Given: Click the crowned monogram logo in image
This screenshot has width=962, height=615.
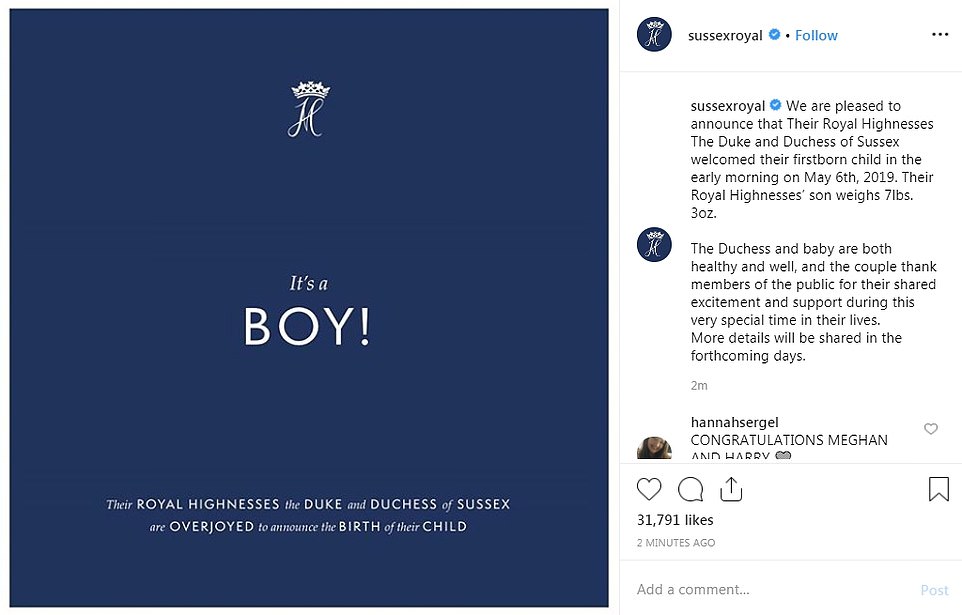Looking at the screenshot, I should pos(309,110).
